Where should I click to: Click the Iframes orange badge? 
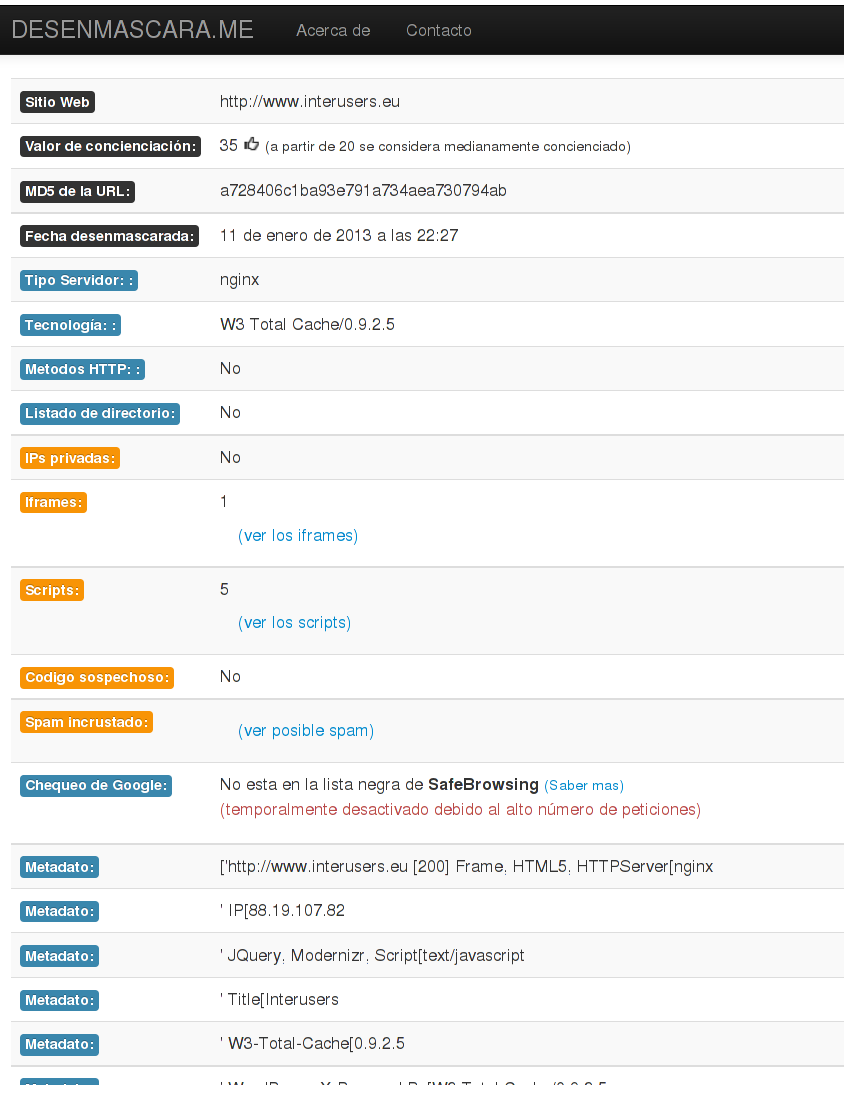54,502
